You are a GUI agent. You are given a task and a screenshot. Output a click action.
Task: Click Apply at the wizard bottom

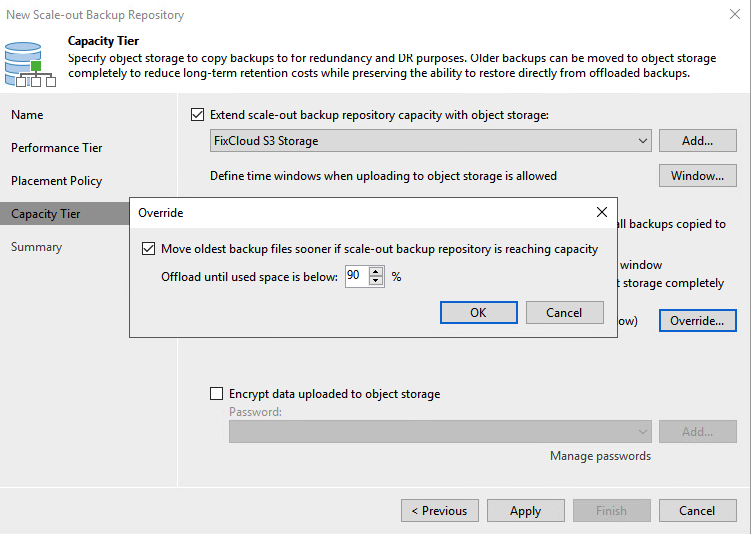(525, 511)
